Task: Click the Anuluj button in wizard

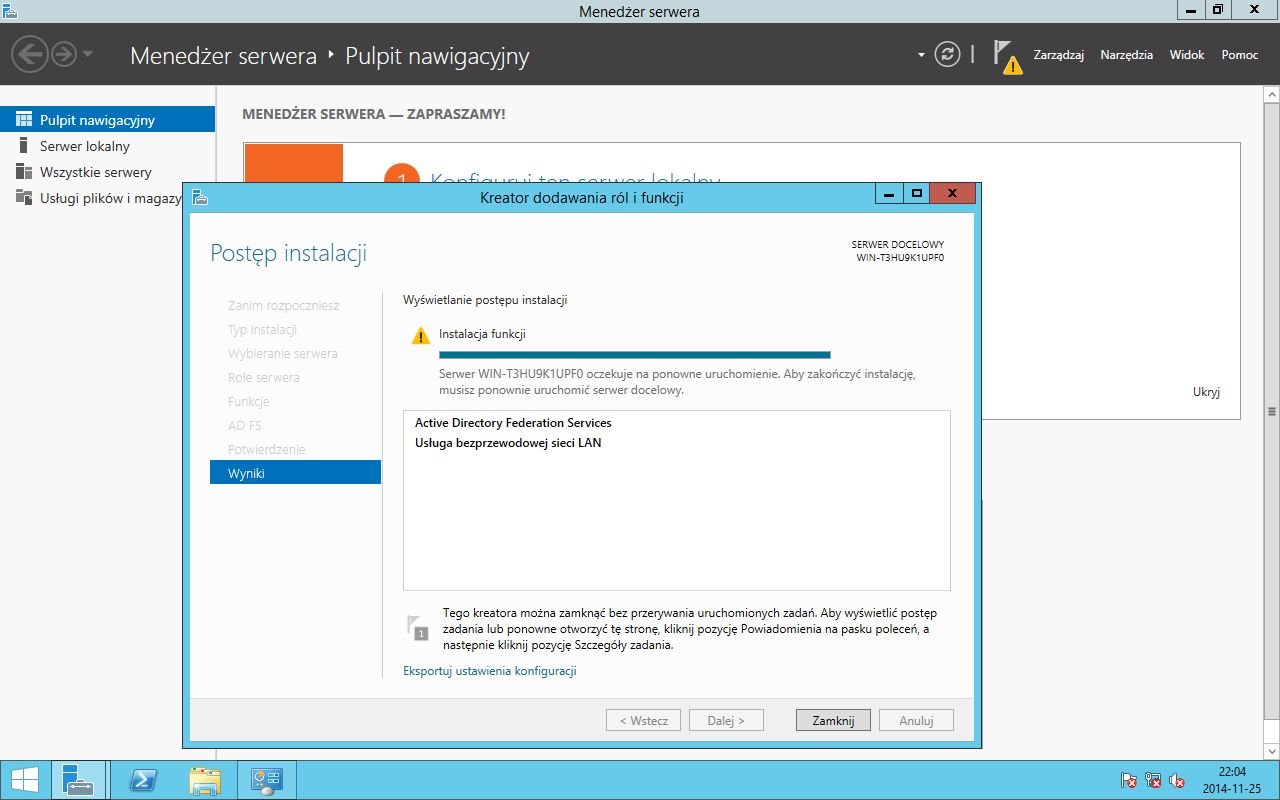Action: point(916,720)
